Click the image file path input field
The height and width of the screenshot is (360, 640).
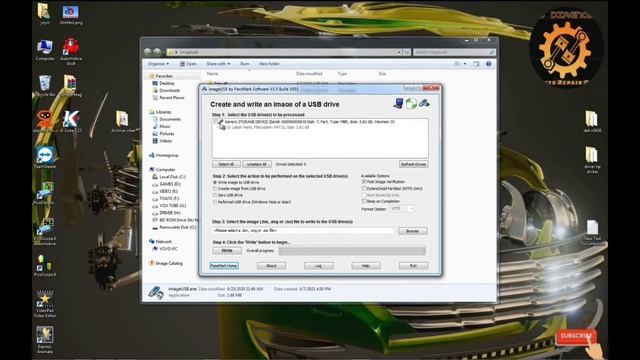coord(303,231)
